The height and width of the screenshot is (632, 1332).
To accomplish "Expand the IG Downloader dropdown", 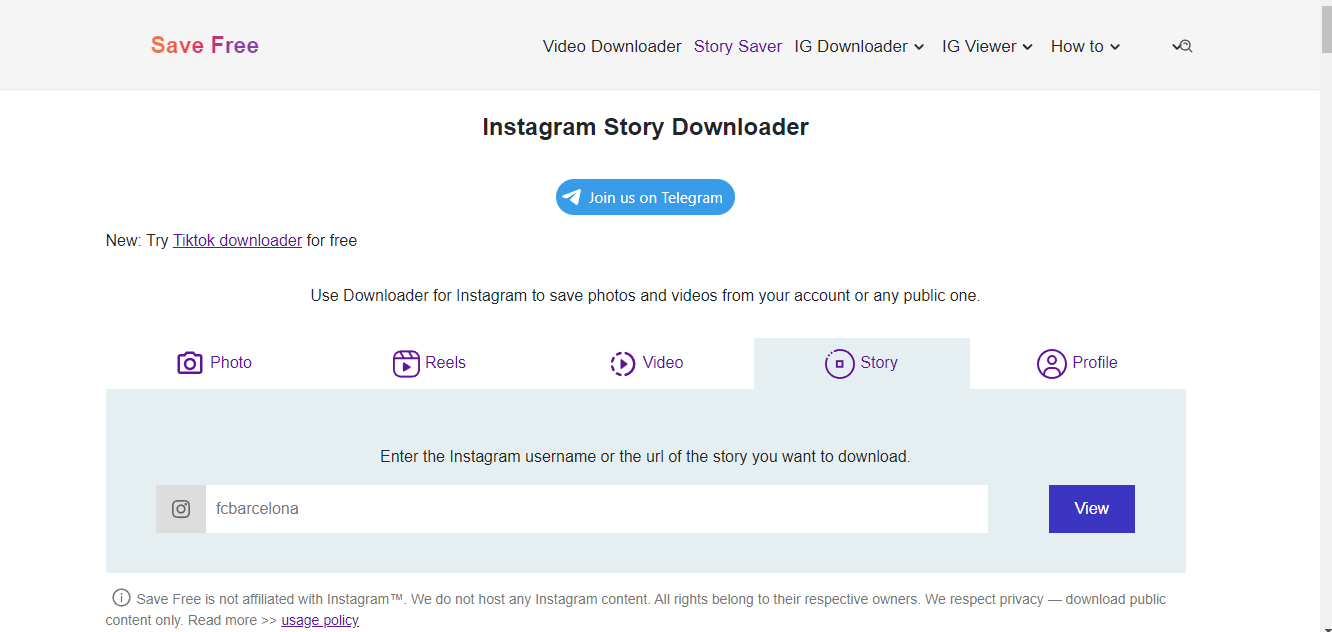I will 859,46.
